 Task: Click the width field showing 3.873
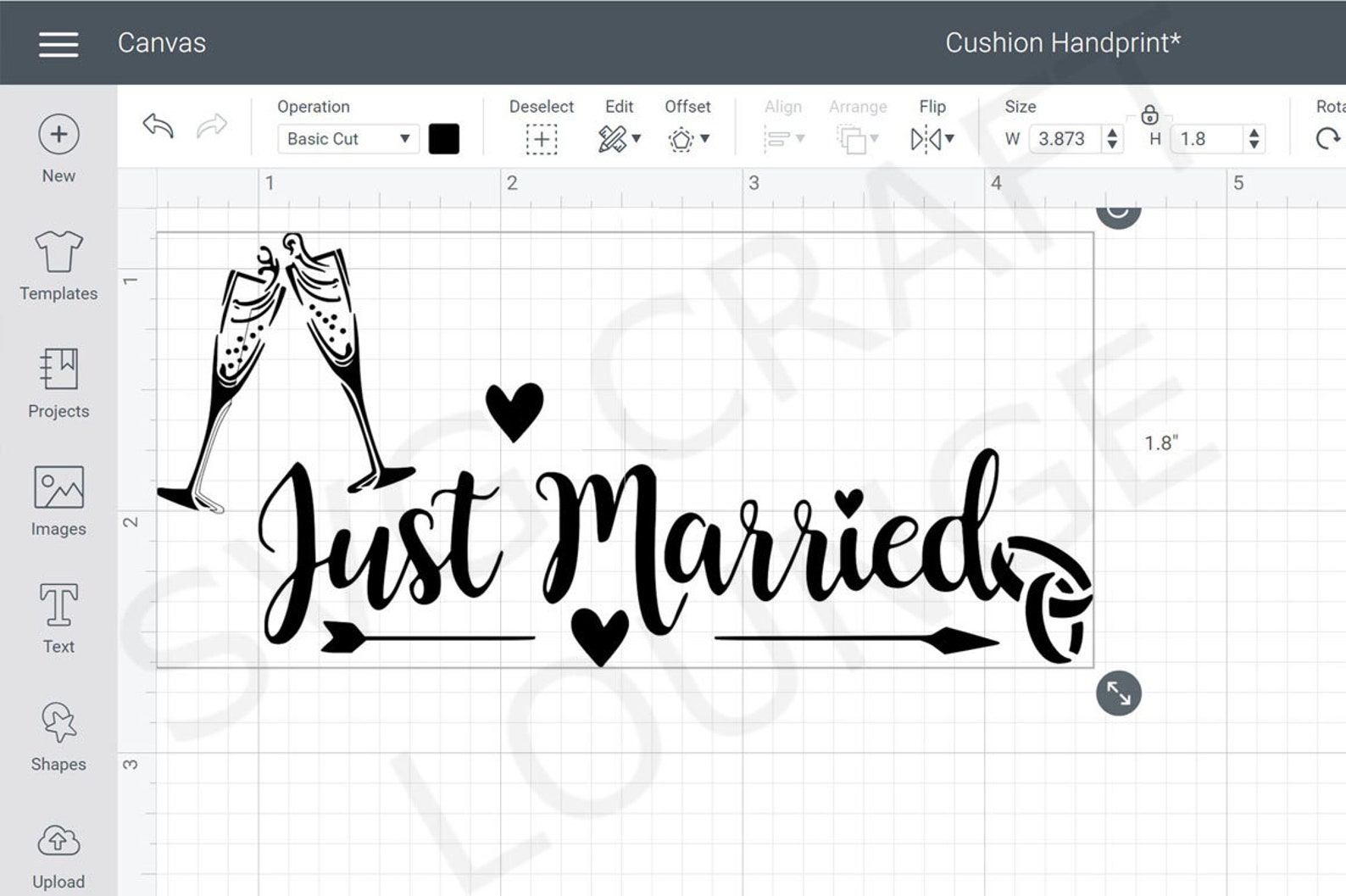pyautogui.click(x=1065, y=139)
